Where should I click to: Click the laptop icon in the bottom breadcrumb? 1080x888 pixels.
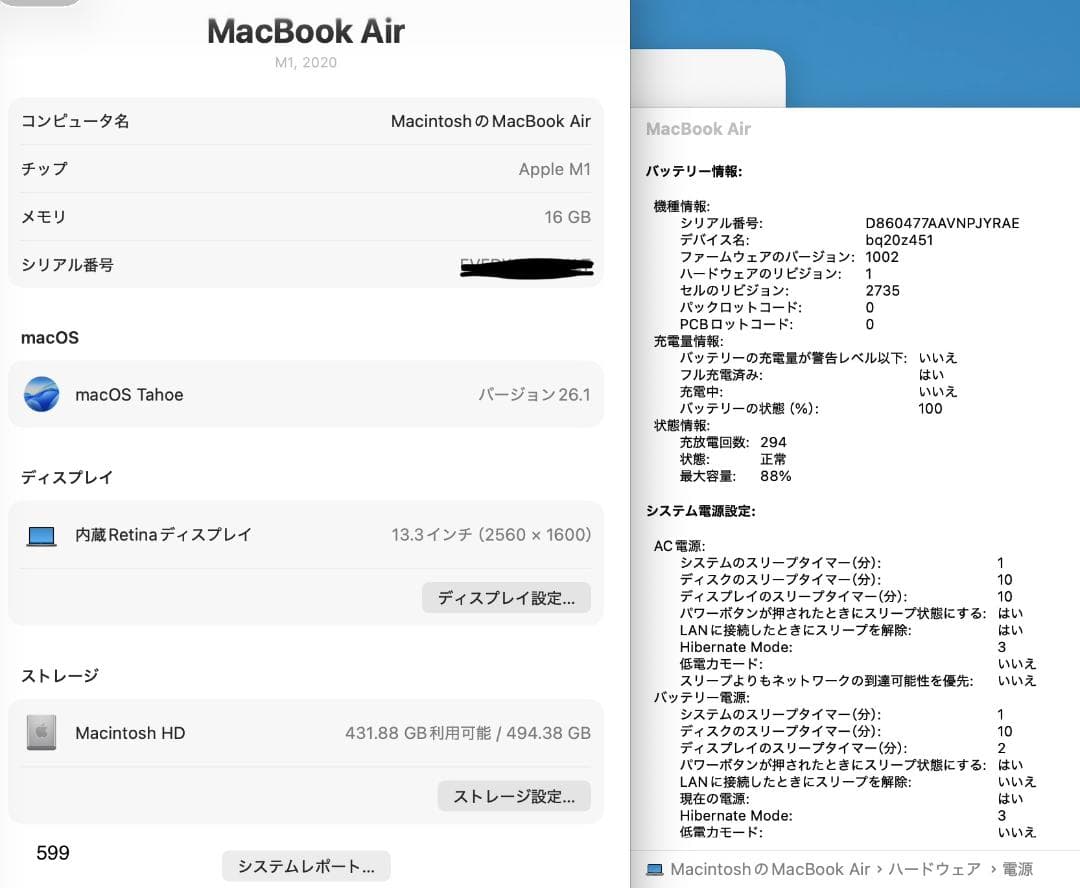[x=656, y=869]
